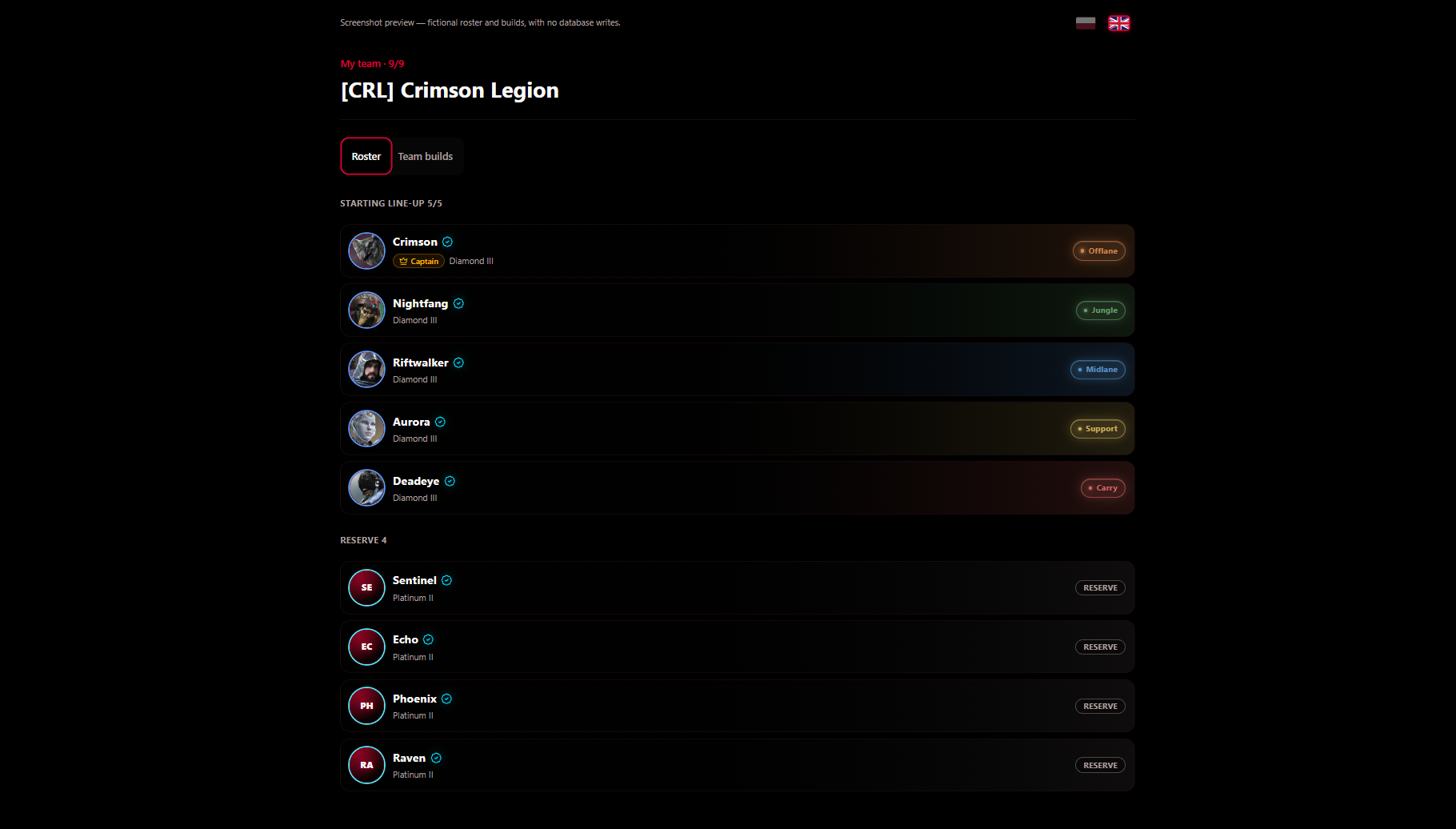Click the RA avatar for Raven
The height and width of the screenshot is (829, 1456).
click(x=366, y=766)
